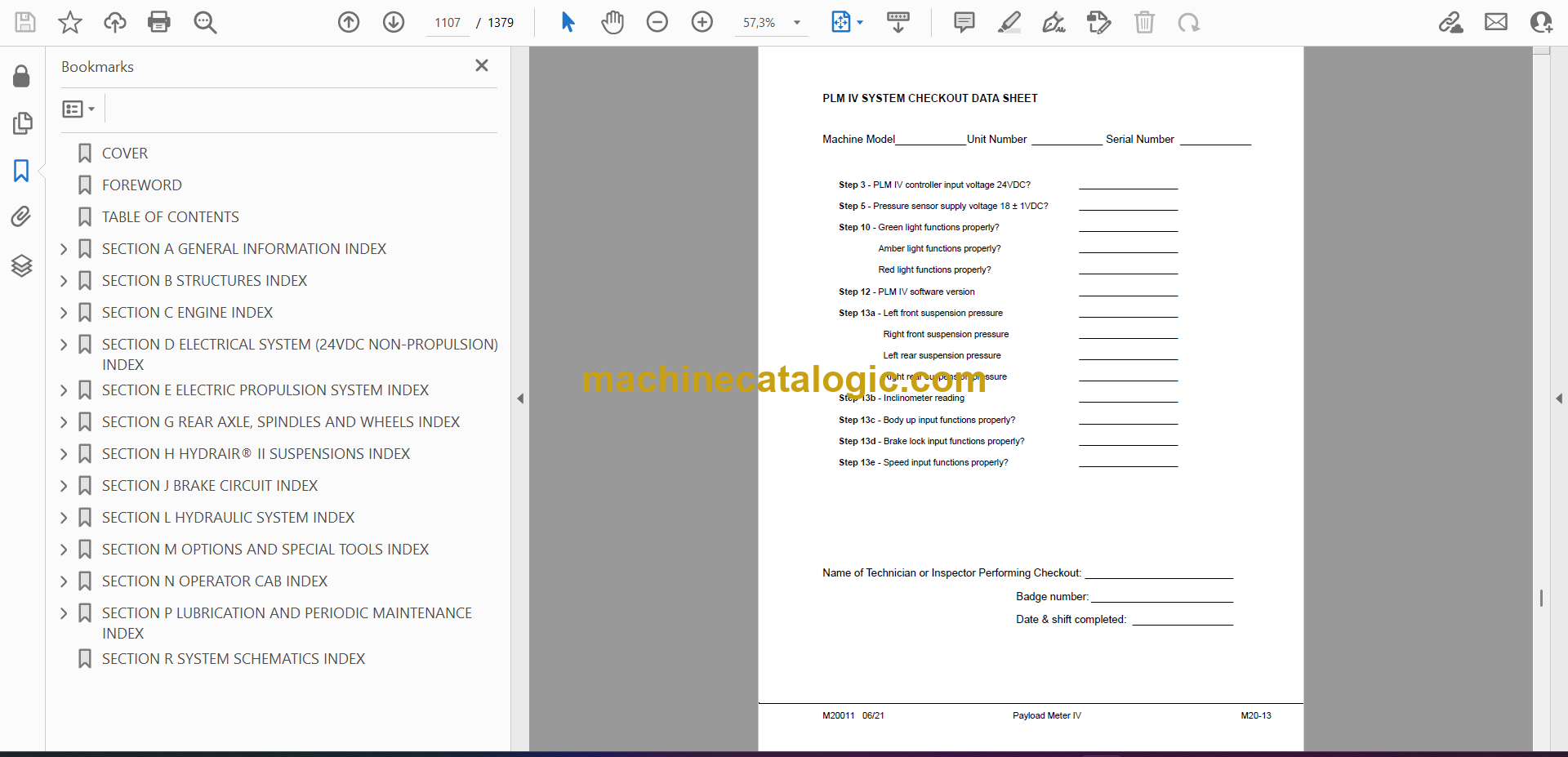Select the highlight text pen tool
This screenshot has width=1568, height=757.
pos(1009,22)
